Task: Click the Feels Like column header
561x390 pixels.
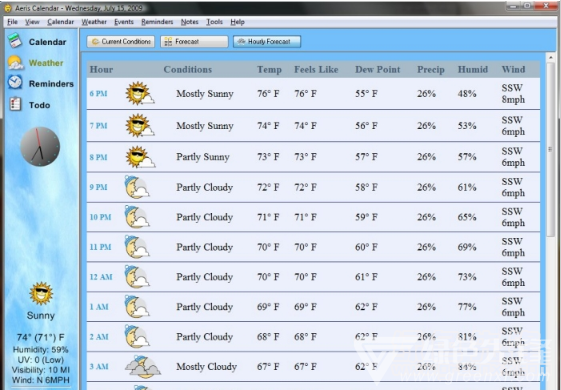Action: tap(316, 69)
